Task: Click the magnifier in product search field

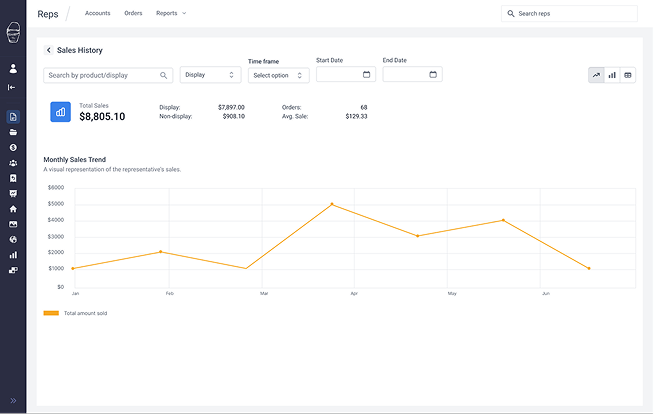Action: 164,76
